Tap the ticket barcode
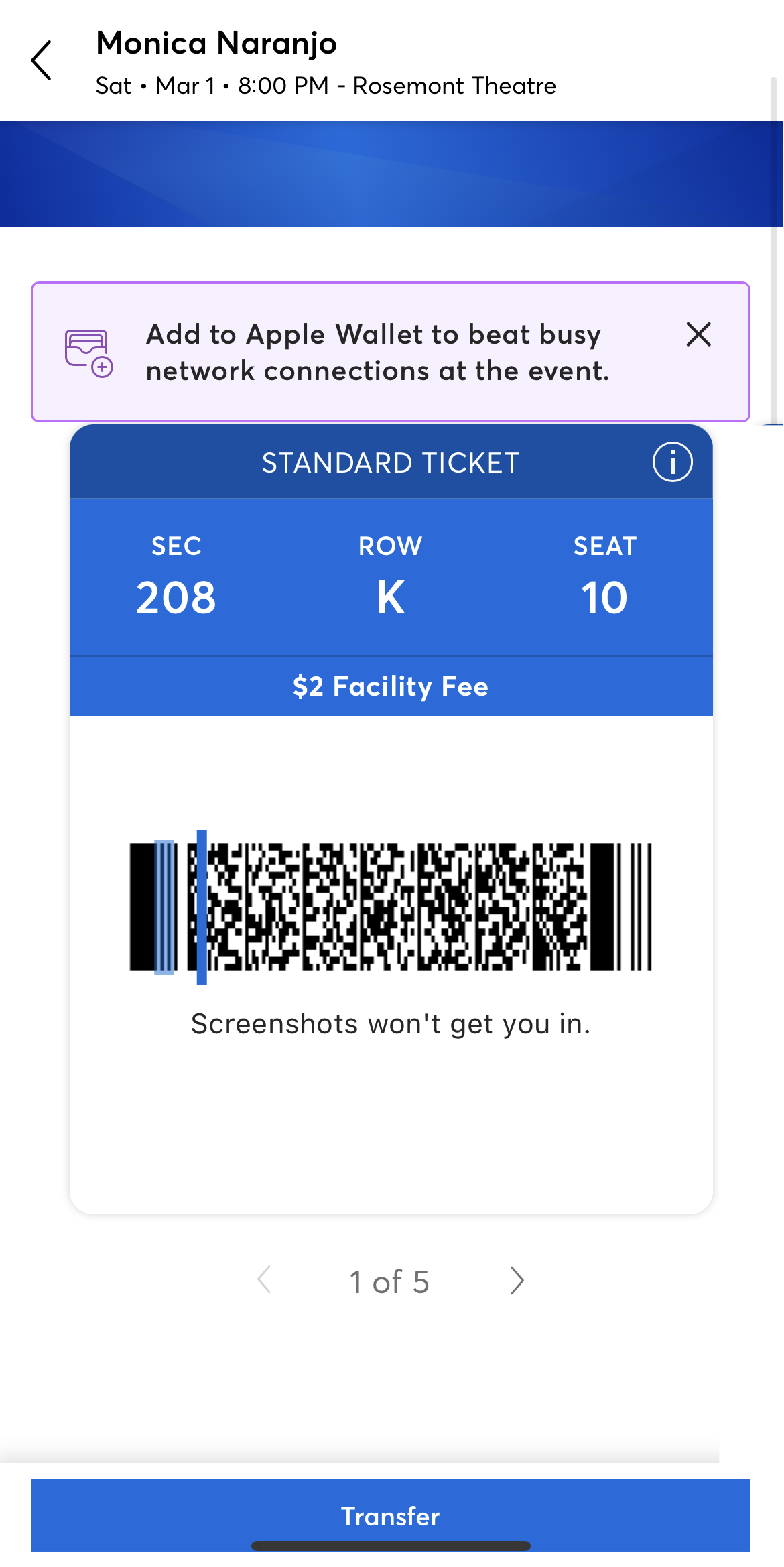784x1567 pixels. click(x=391, y=906)
